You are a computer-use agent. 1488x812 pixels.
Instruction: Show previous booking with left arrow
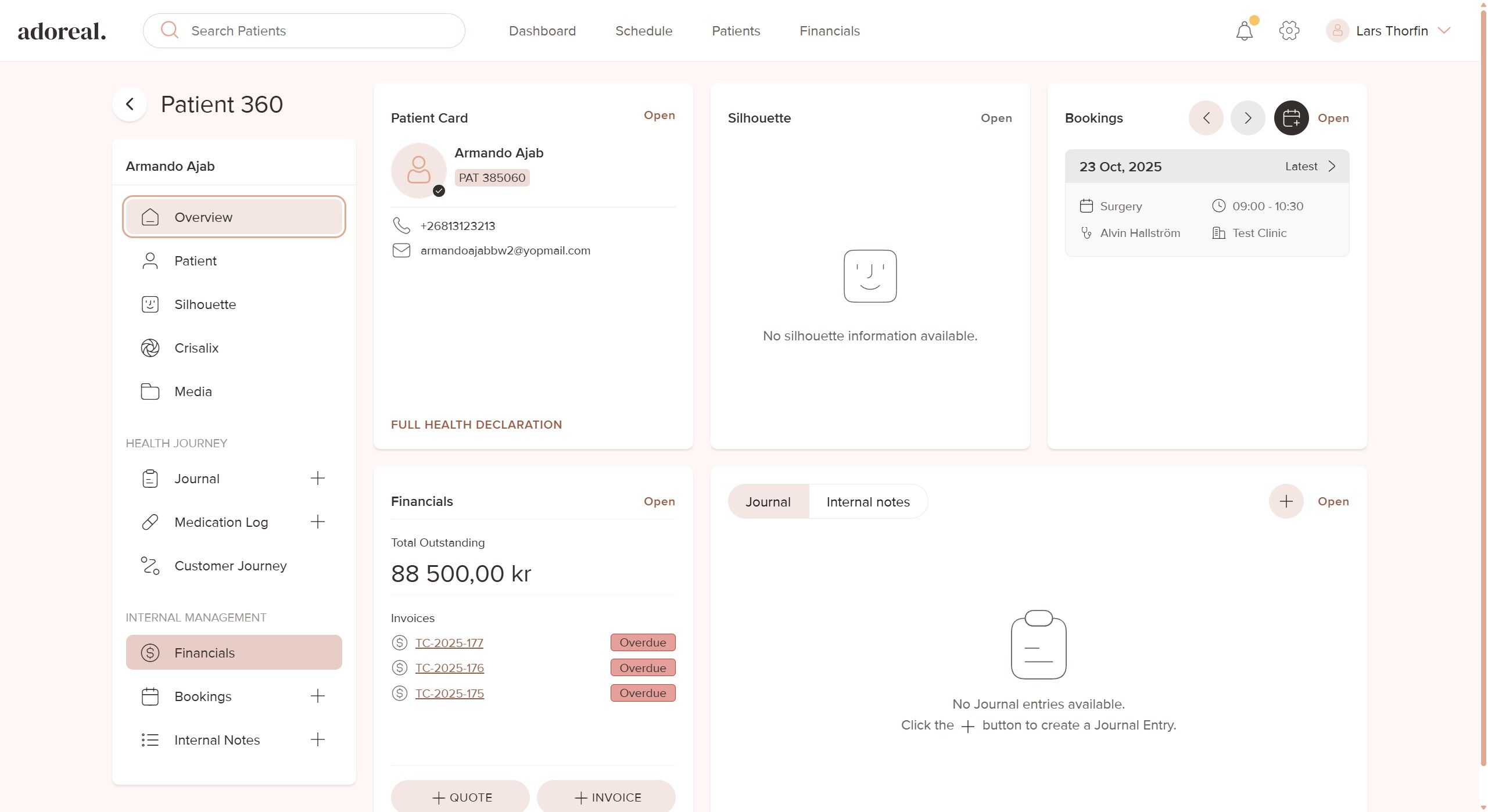(1206, 118)
